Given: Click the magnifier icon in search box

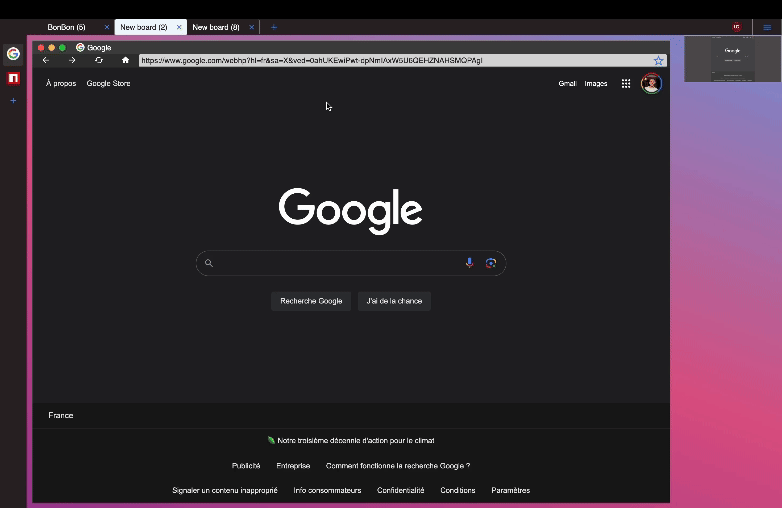Looking at the screenshot, I should [x=209, y=263].
